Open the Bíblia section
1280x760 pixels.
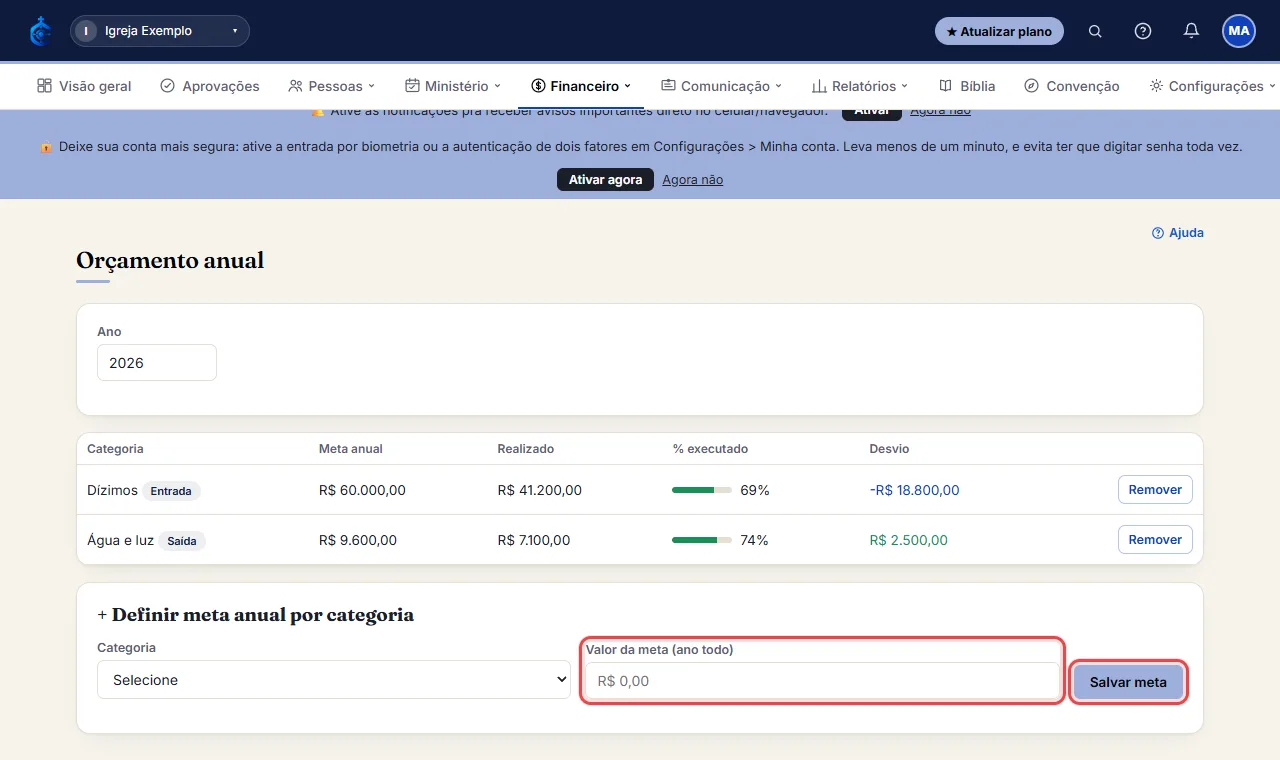[x=967, y=86]
